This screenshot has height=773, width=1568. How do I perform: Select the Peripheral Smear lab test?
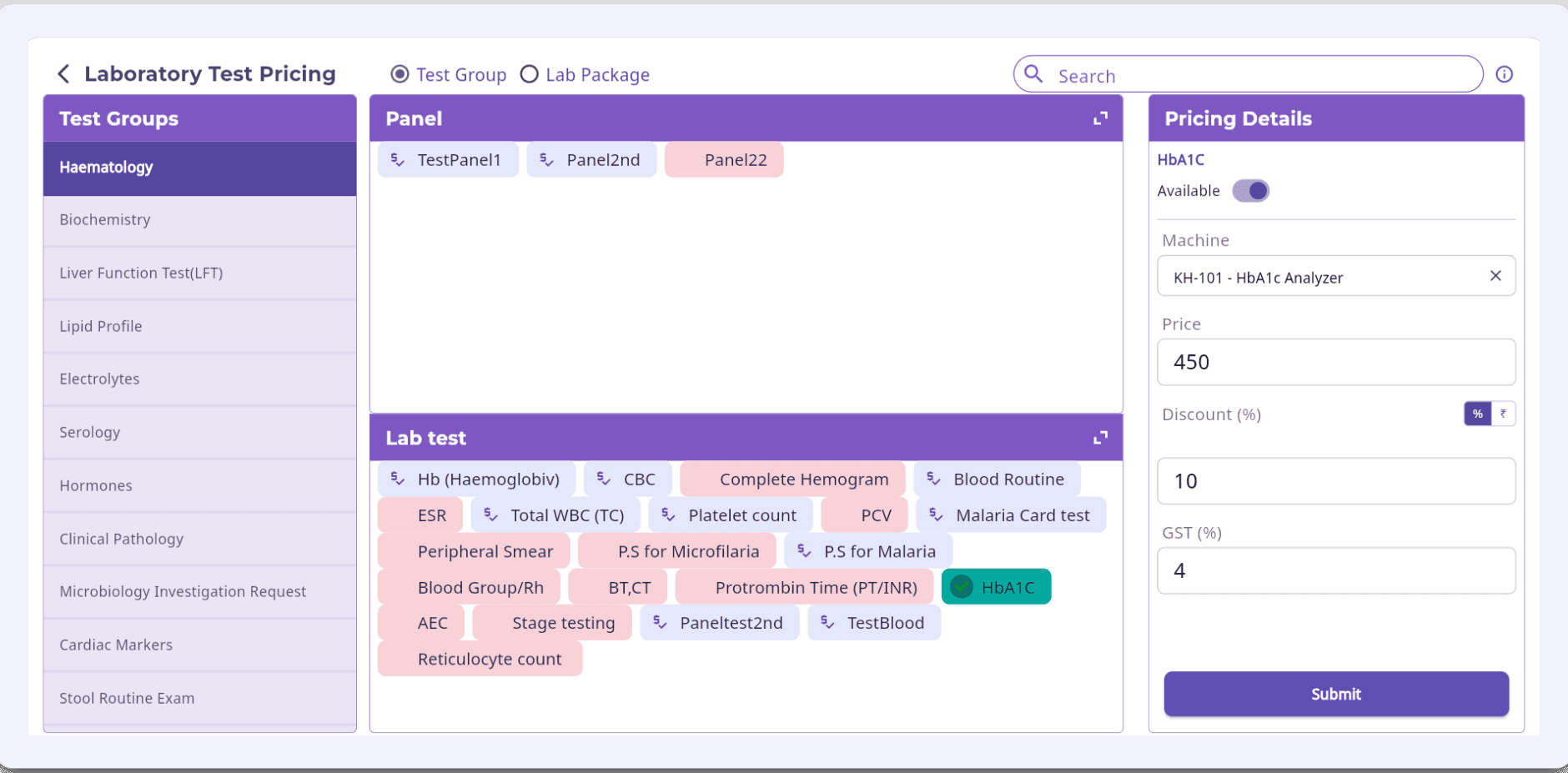[x=474, y=550]
